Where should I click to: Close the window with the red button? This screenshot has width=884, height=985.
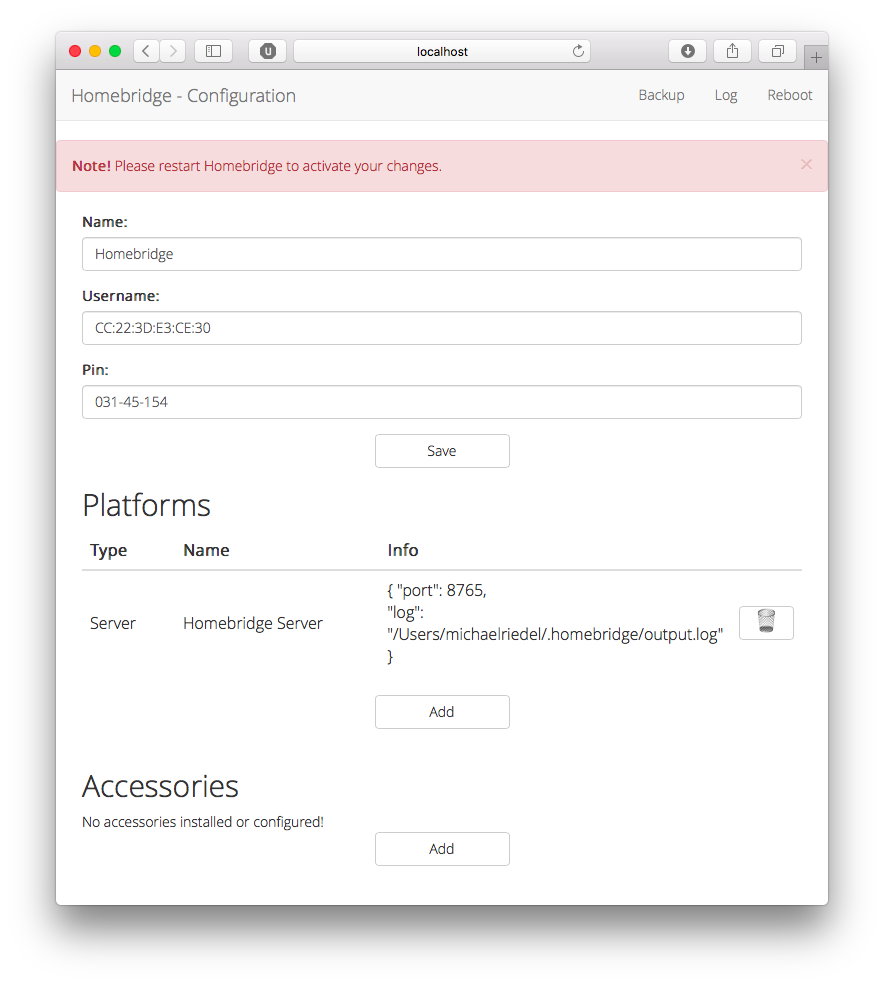[75, 51]
